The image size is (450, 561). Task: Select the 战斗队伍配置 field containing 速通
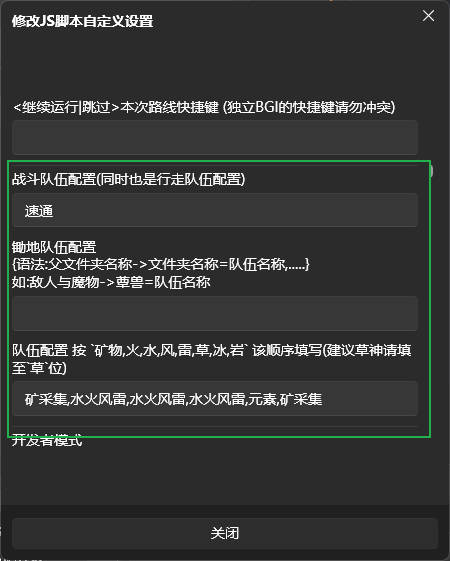[x=215, y=210]
